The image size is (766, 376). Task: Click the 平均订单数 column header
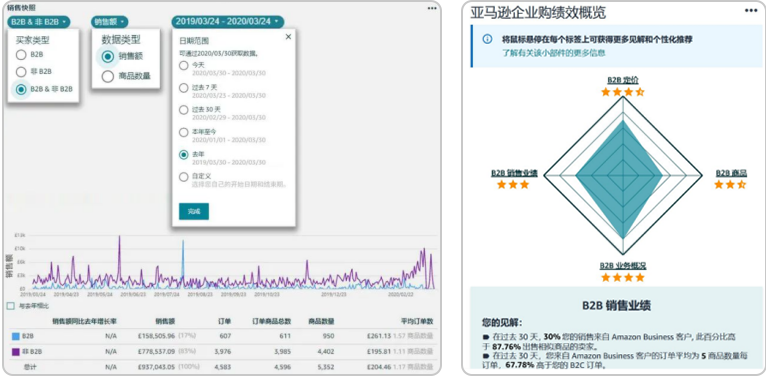(x=417, y=321)
